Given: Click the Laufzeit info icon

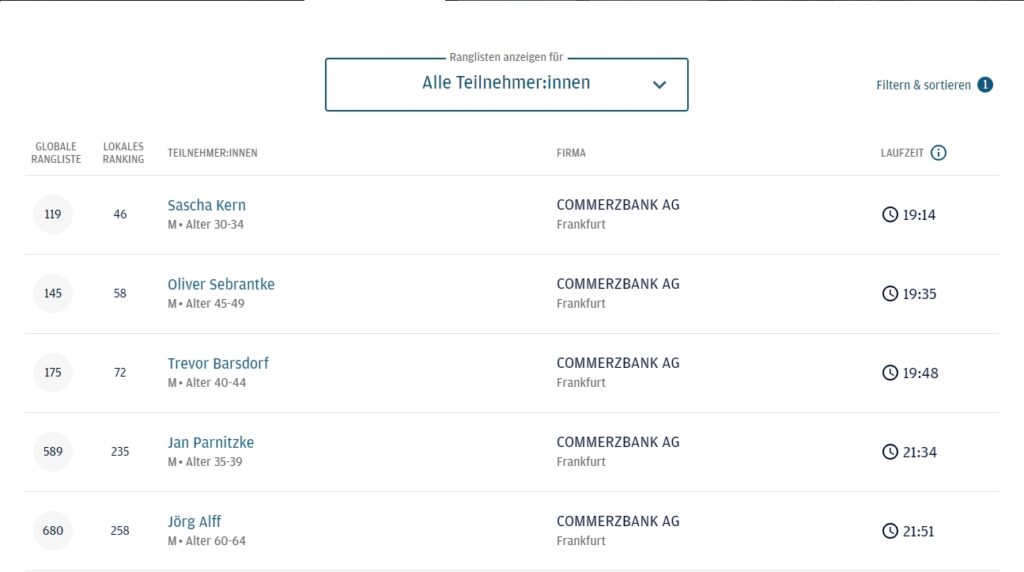Looking at the screenshot, I should click(938, 153).
